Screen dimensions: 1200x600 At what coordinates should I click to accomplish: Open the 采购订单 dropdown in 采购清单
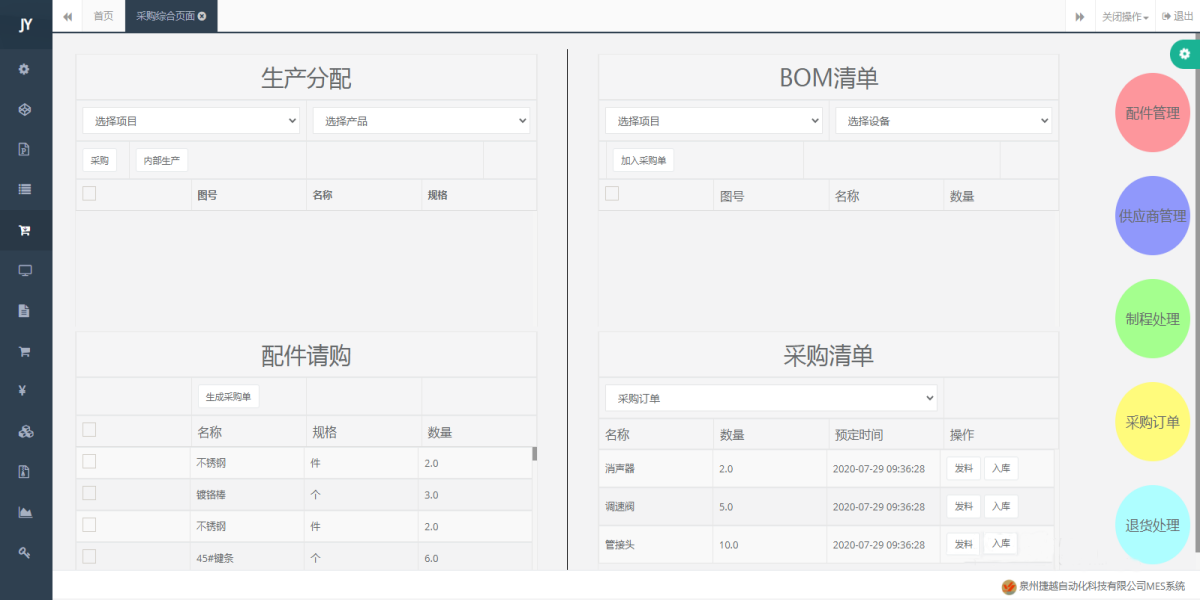pyautogui.click(x=771, y=398)
